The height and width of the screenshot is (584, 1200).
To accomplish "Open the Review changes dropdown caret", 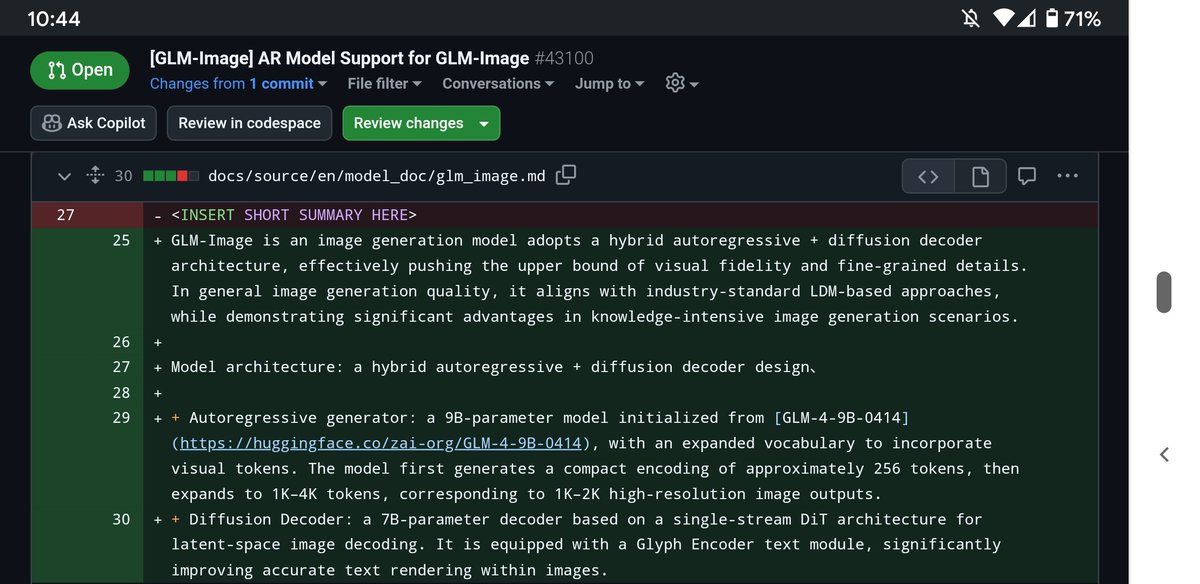I will (x=485, y=124).
